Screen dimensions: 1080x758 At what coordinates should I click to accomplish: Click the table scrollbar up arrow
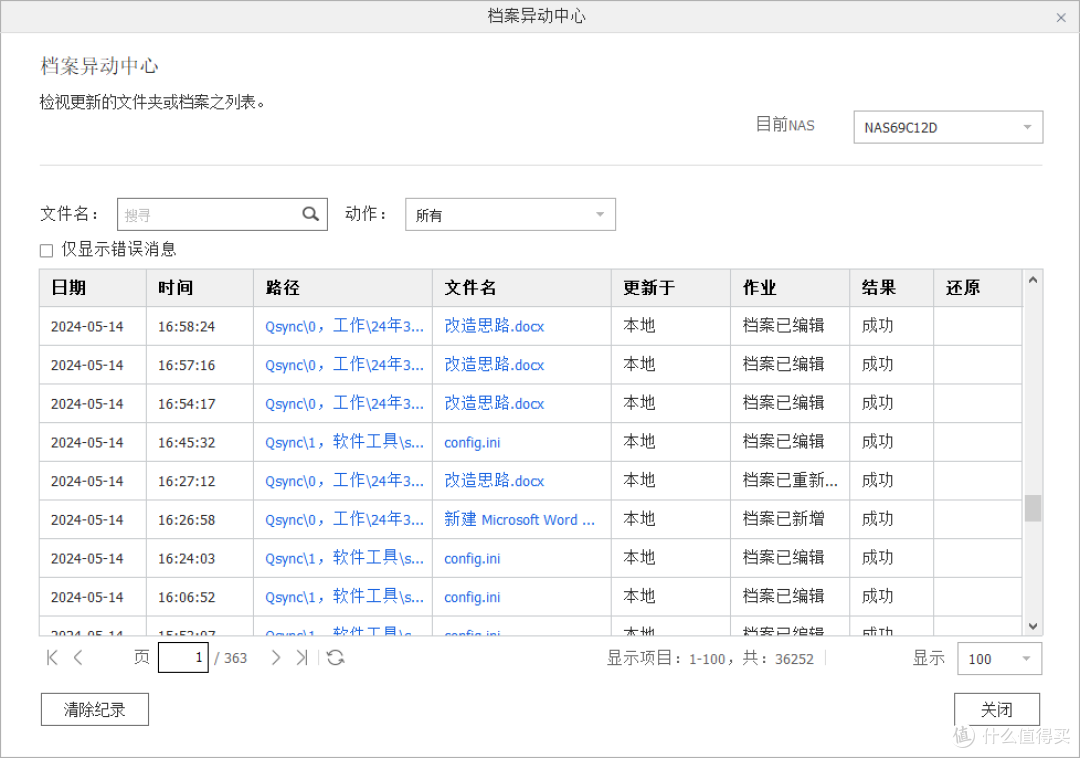[x=1032, y=280]
